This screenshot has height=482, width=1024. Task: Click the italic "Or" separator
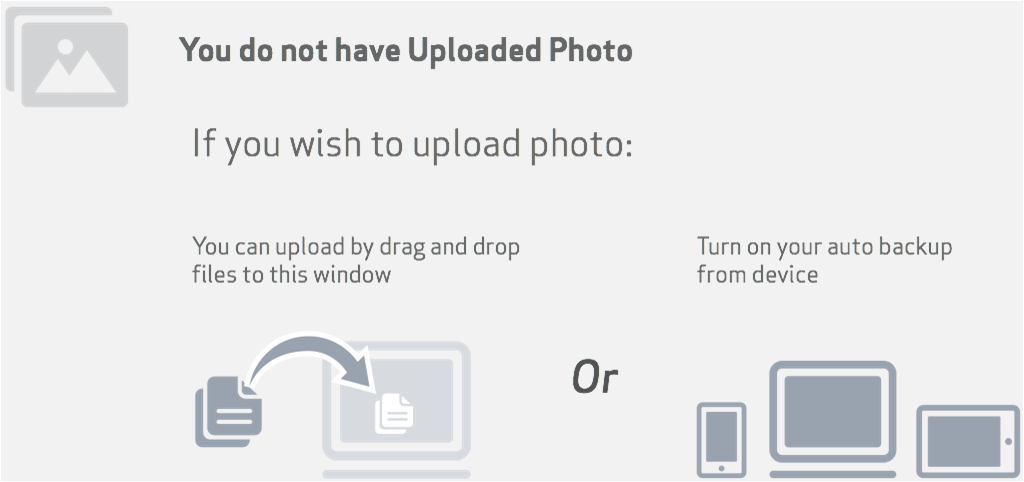click(595, 378)
